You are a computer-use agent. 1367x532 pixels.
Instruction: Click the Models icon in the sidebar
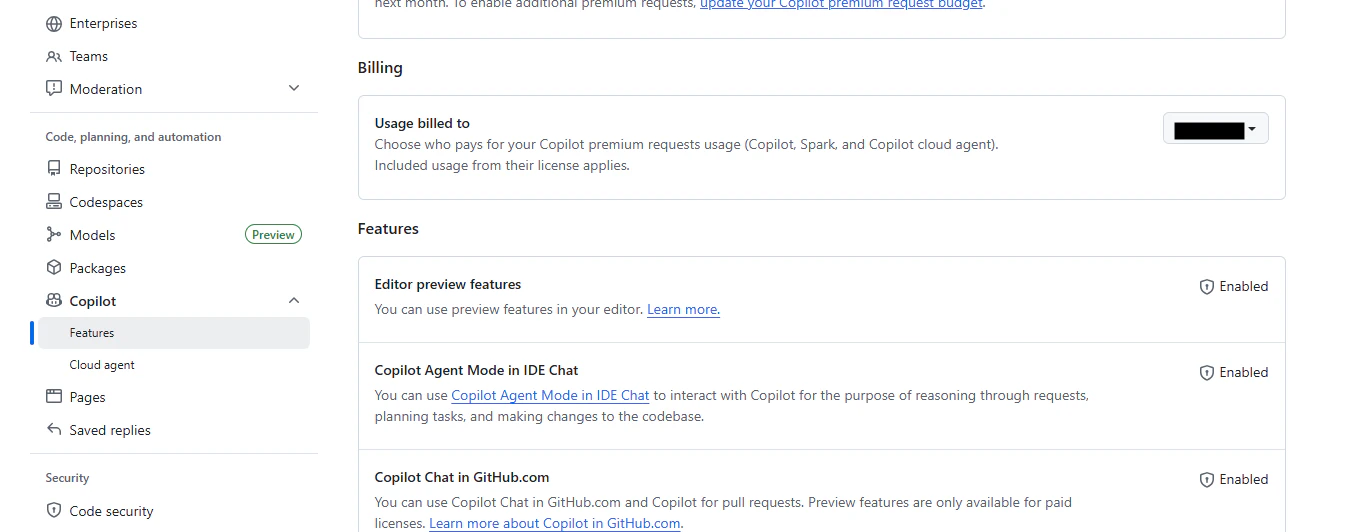point(54,235)
